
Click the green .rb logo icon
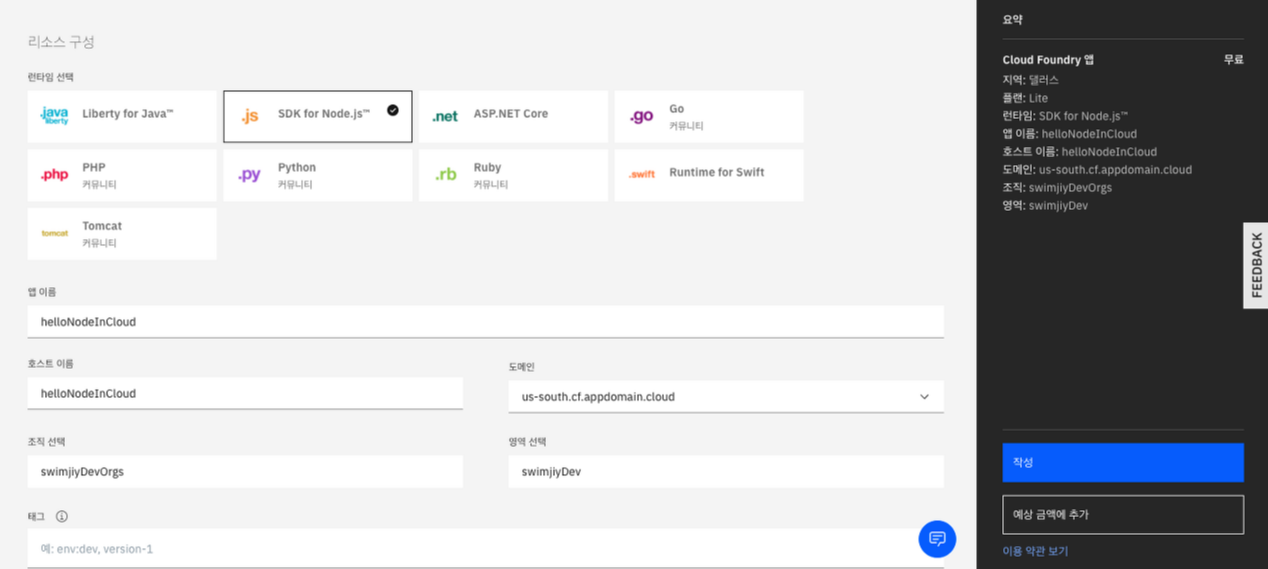tap(446, 175)
